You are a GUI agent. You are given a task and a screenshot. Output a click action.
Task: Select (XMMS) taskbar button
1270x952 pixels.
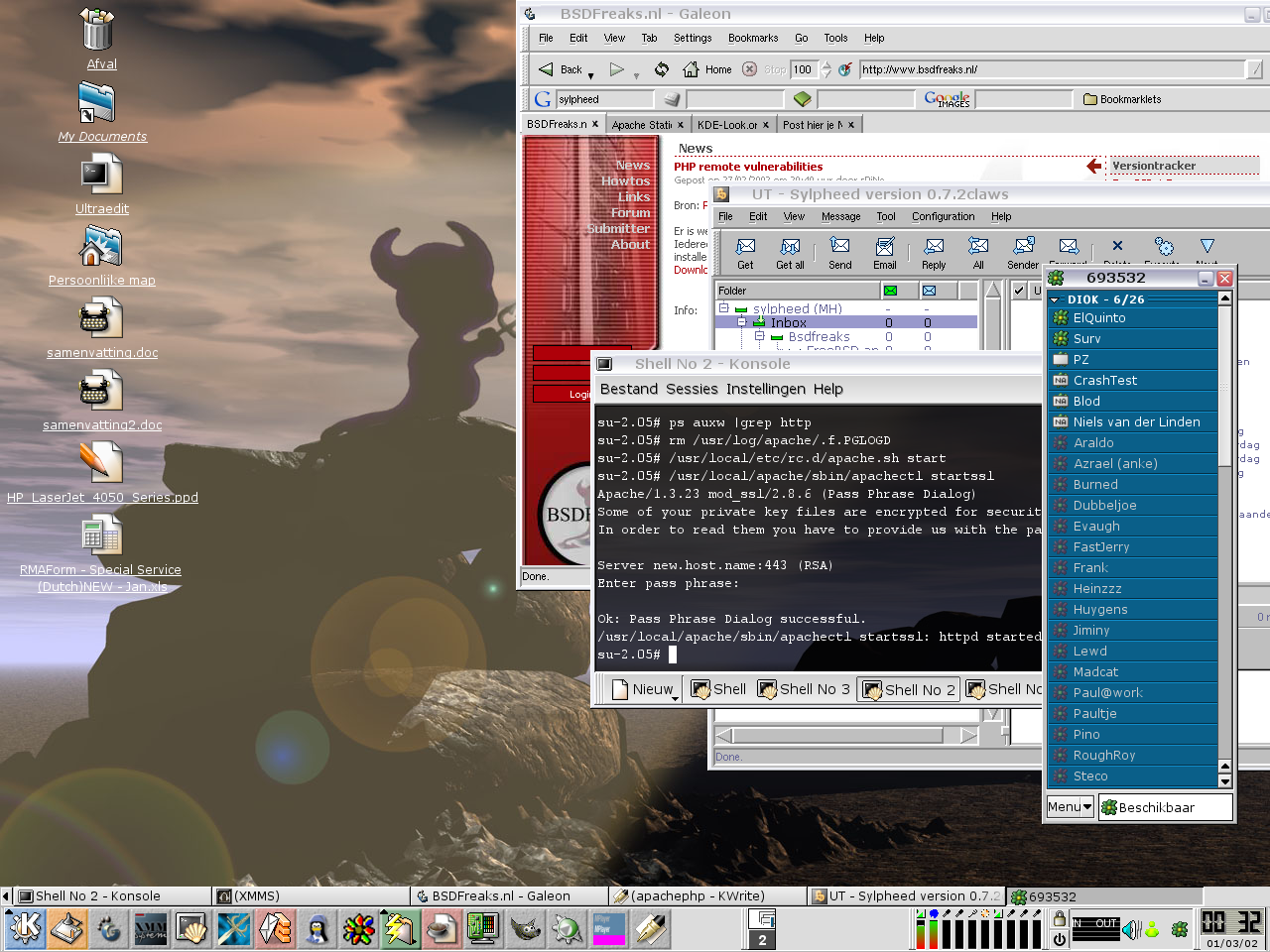point(311,895)
